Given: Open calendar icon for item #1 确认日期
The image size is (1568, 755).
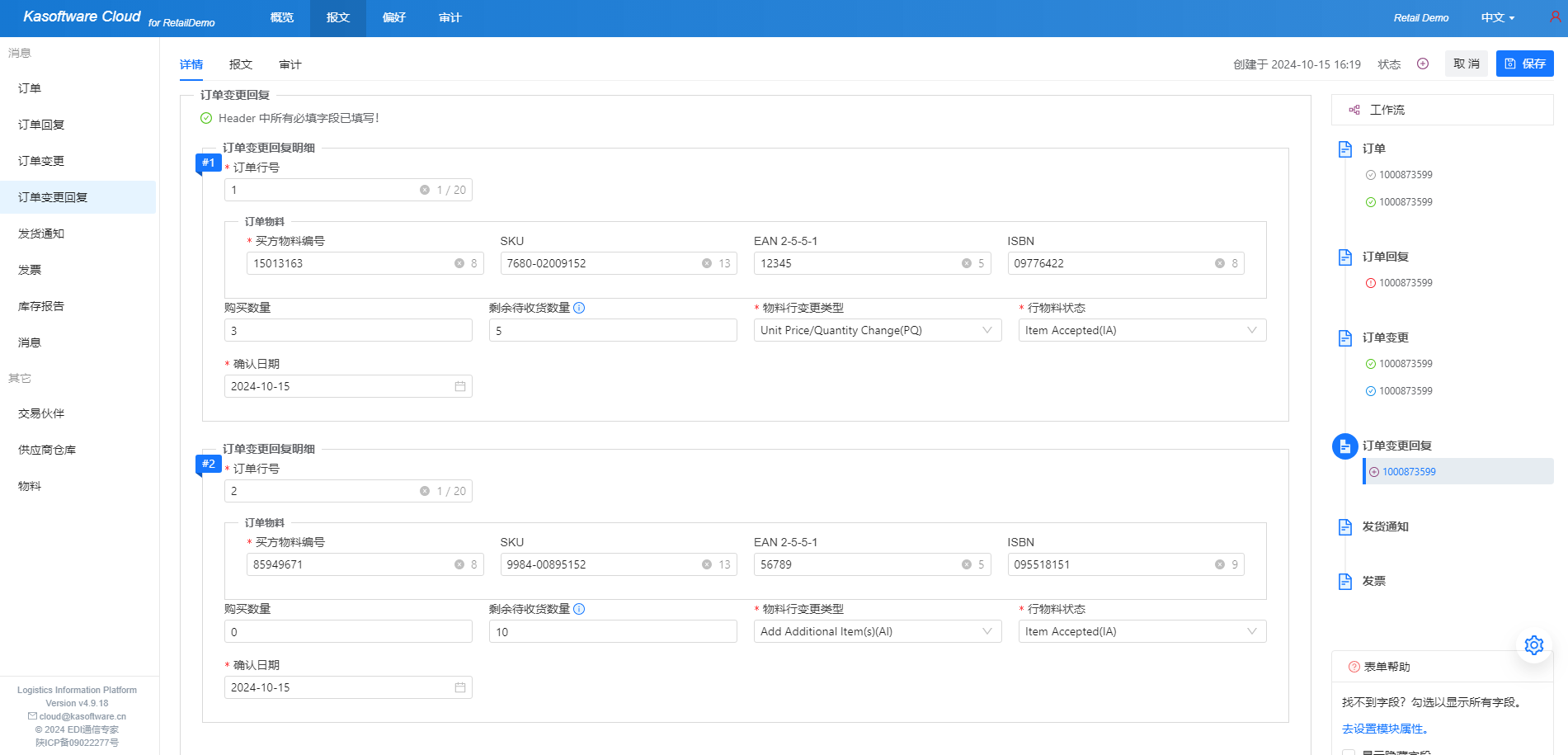Looking at the screenshot, I should (460, 386).
